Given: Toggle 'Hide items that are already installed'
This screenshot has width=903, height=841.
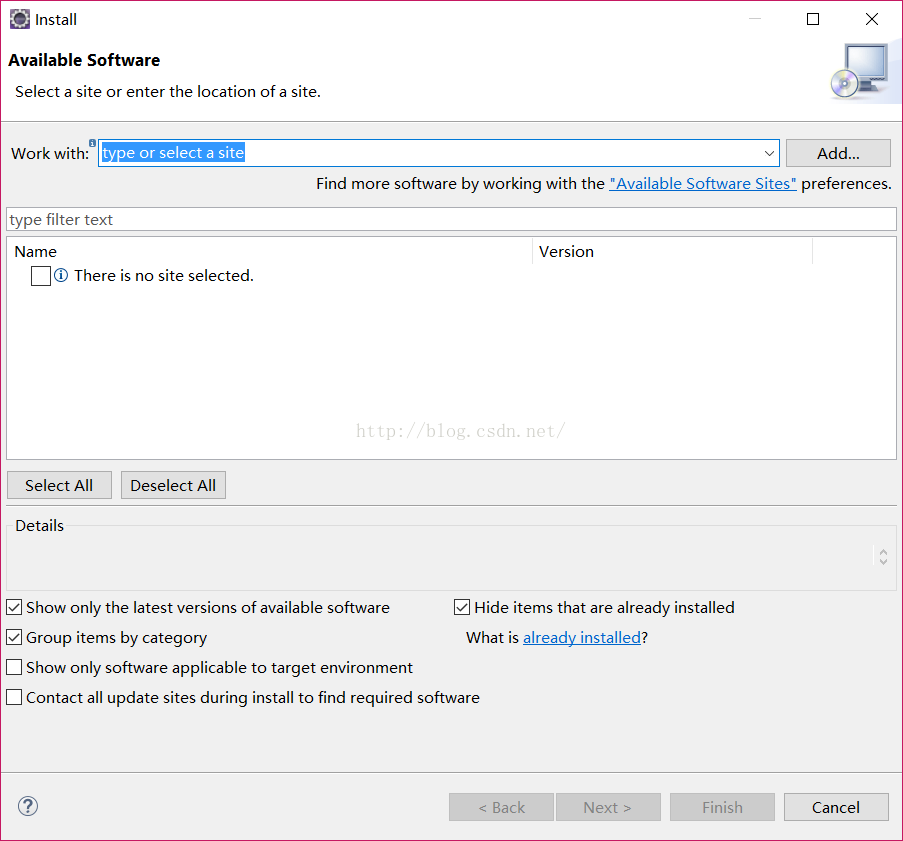Looking at the screenshot, I should tap(462, 607).
